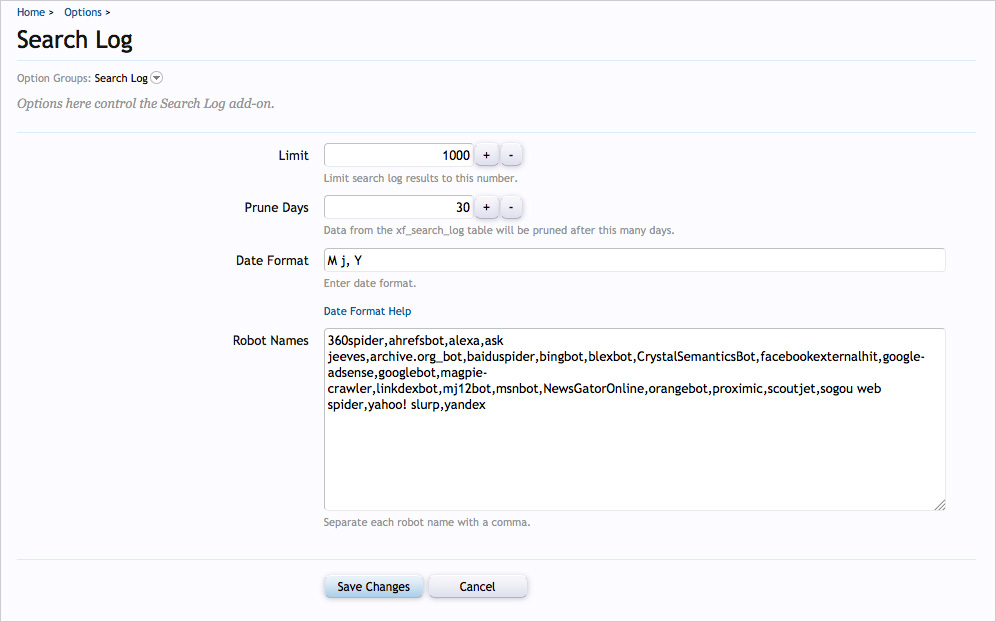Viewport: 996px width, 622px height.
Task: Click inside the Robot Names text area
Action: (634, 460)
